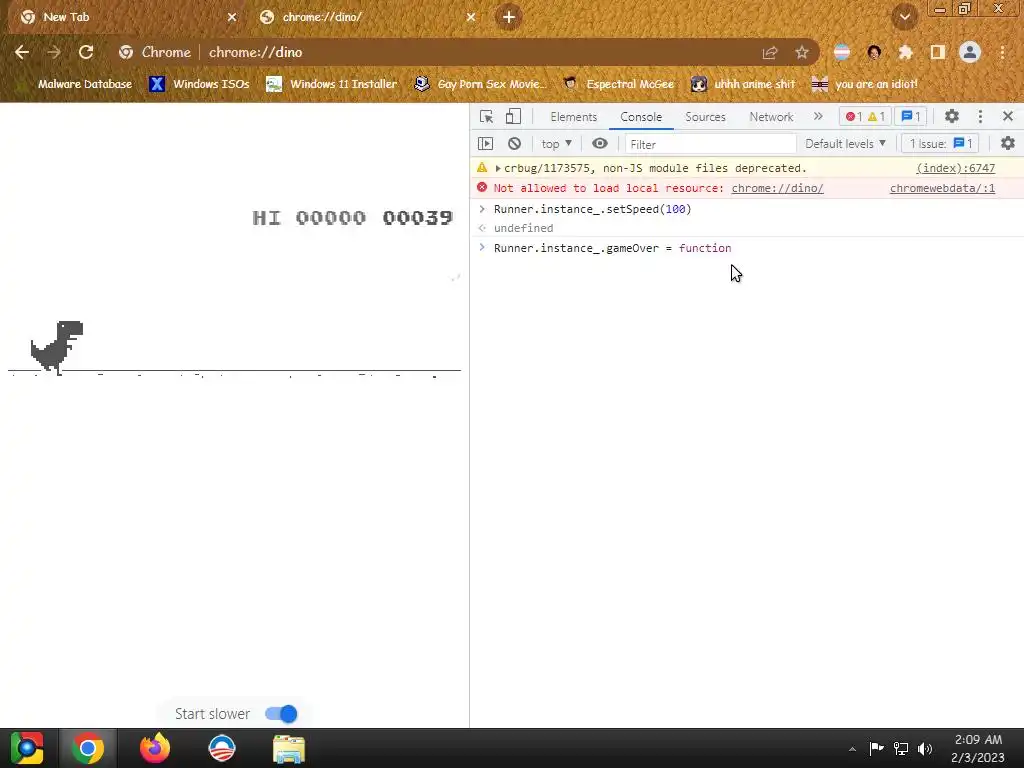Open Console settings gear
The image size is (1024, 768).
click(x=1008, y=144)
